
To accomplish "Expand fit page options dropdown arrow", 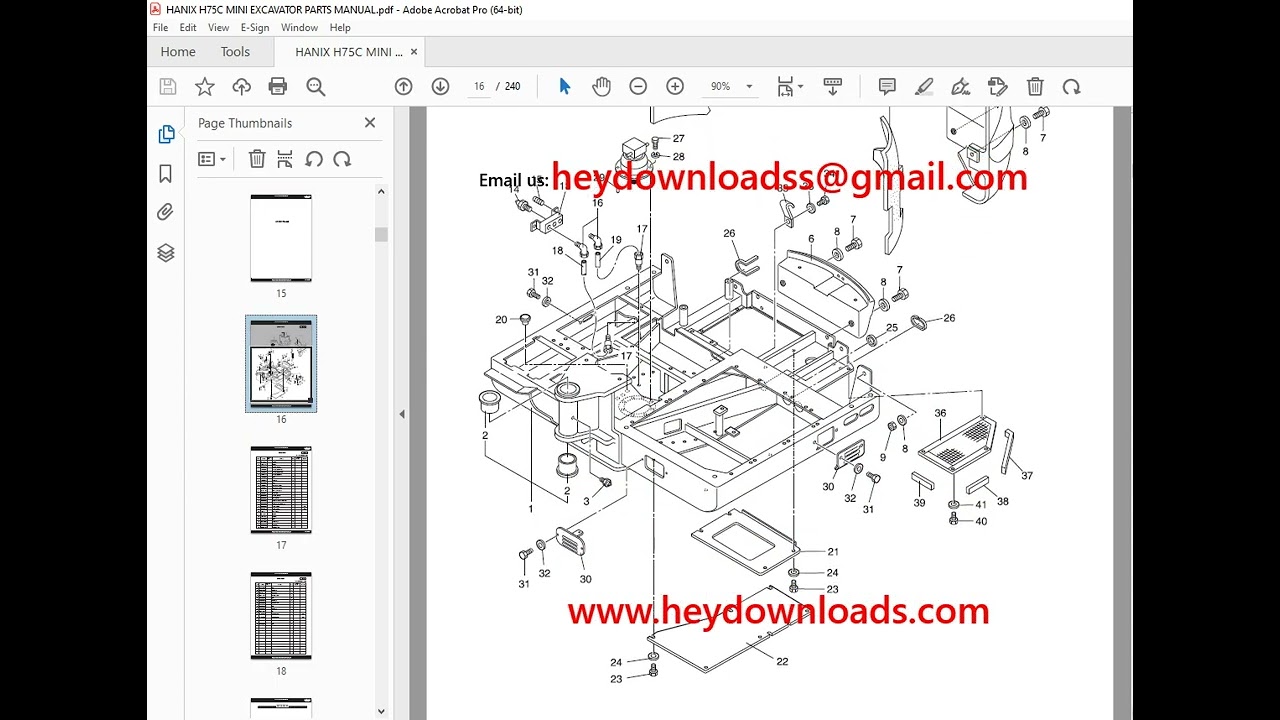I will (x=800, y=88).
